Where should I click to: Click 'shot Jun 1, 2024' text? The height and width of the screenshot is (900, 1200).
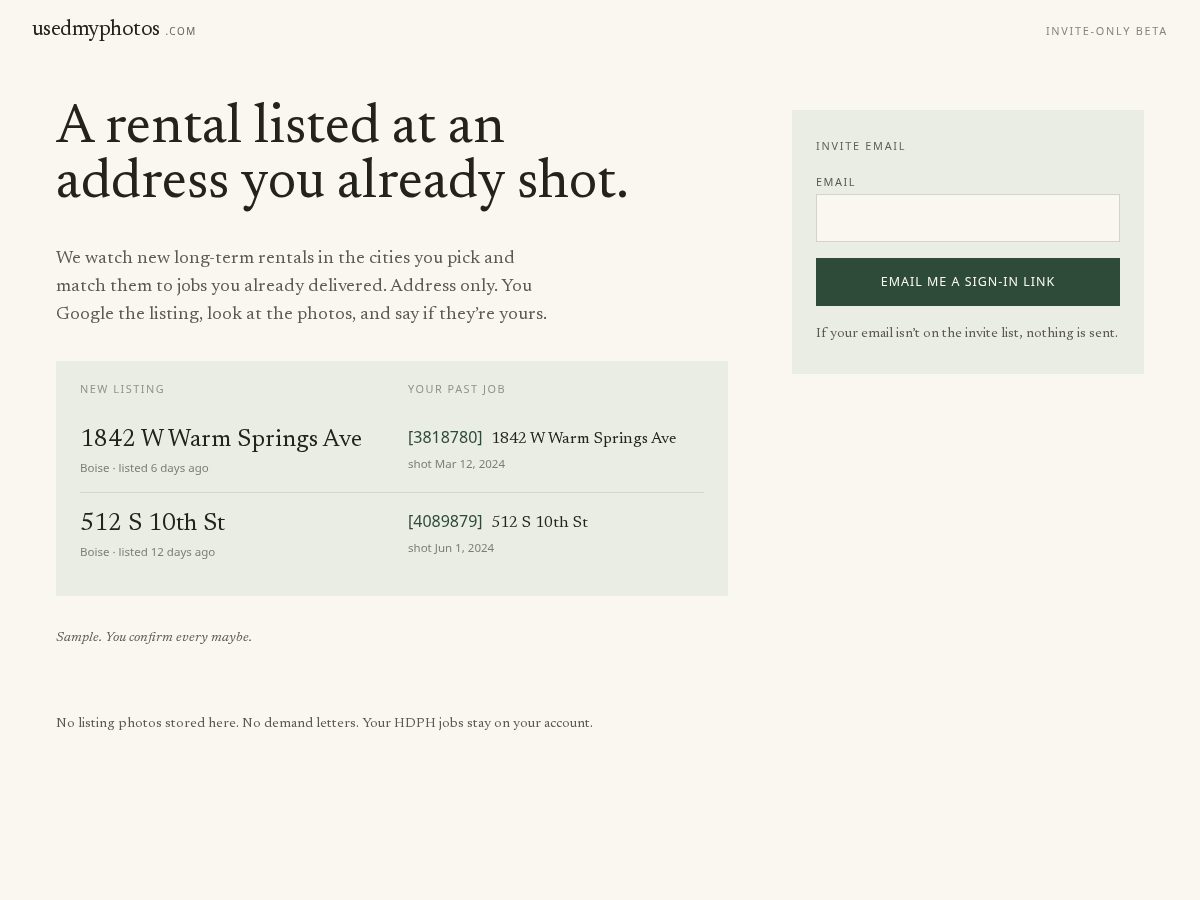(x=451, y=548)
